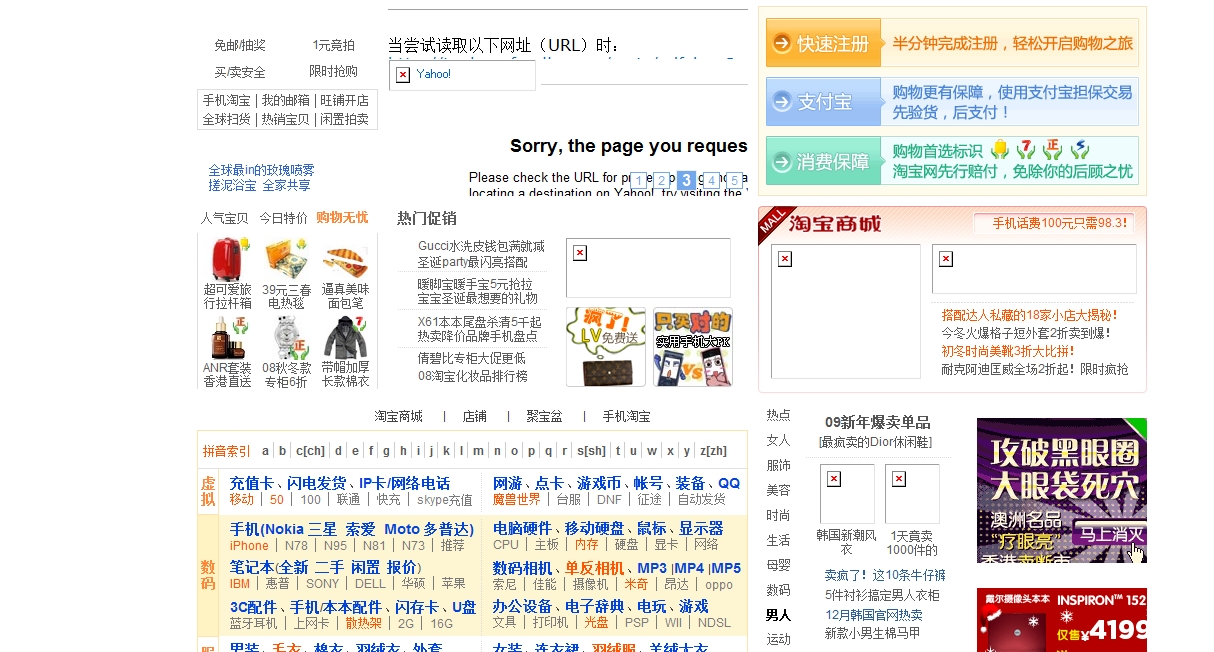Open the 限时抢购 link

(333, 72)
